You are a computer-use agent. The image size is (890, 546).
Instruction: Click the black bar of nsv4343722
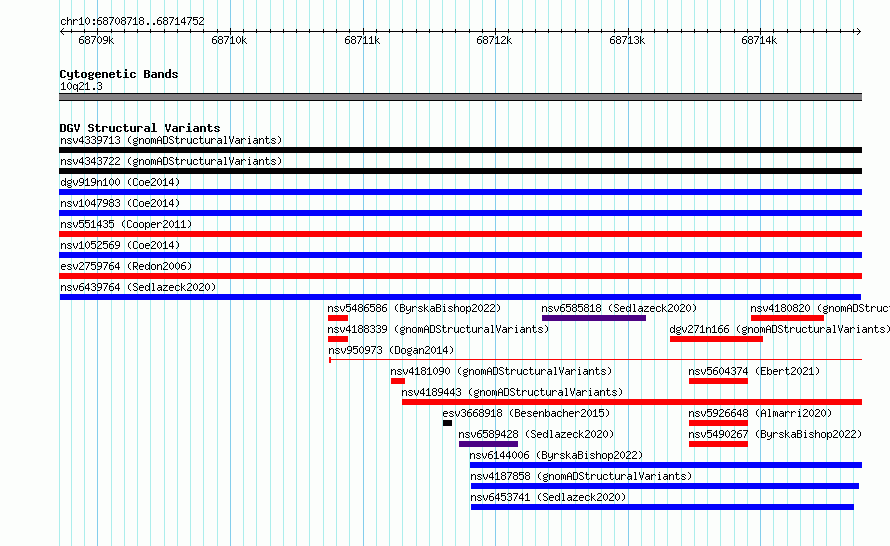tap(460, 171)
